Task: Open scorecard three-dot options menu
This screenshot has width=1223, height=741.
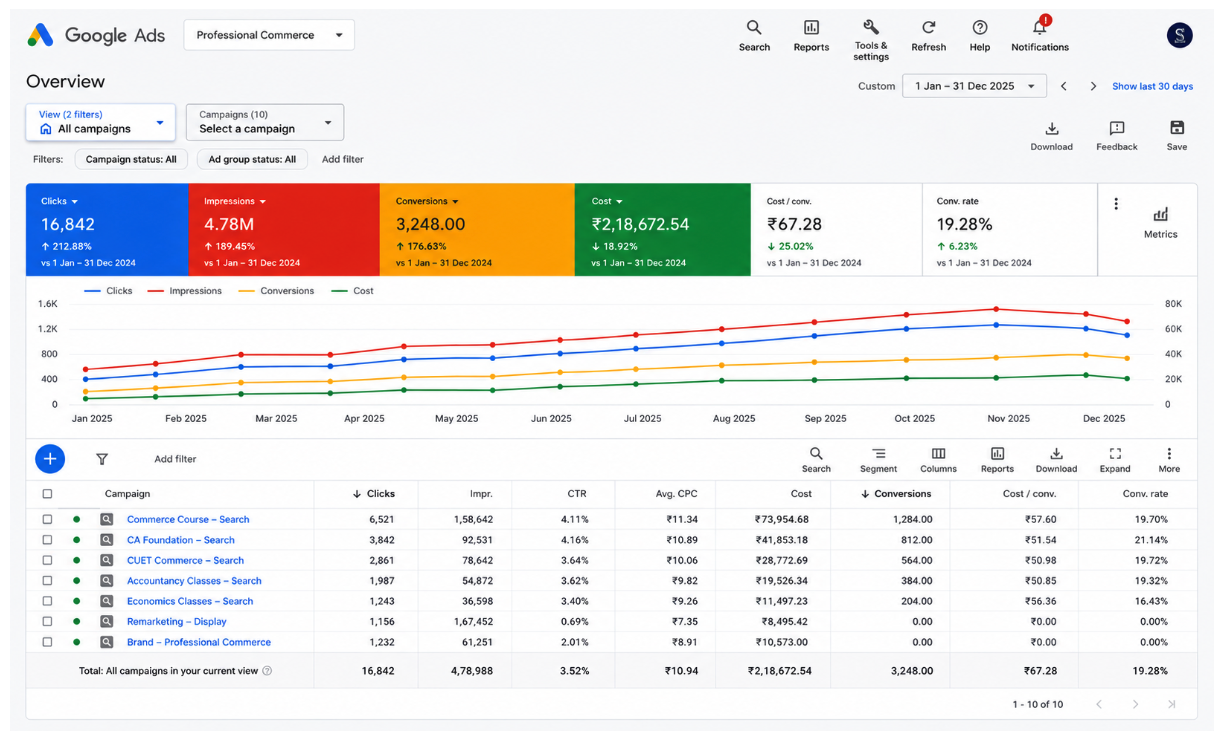Action: [x=1116, y=204]
